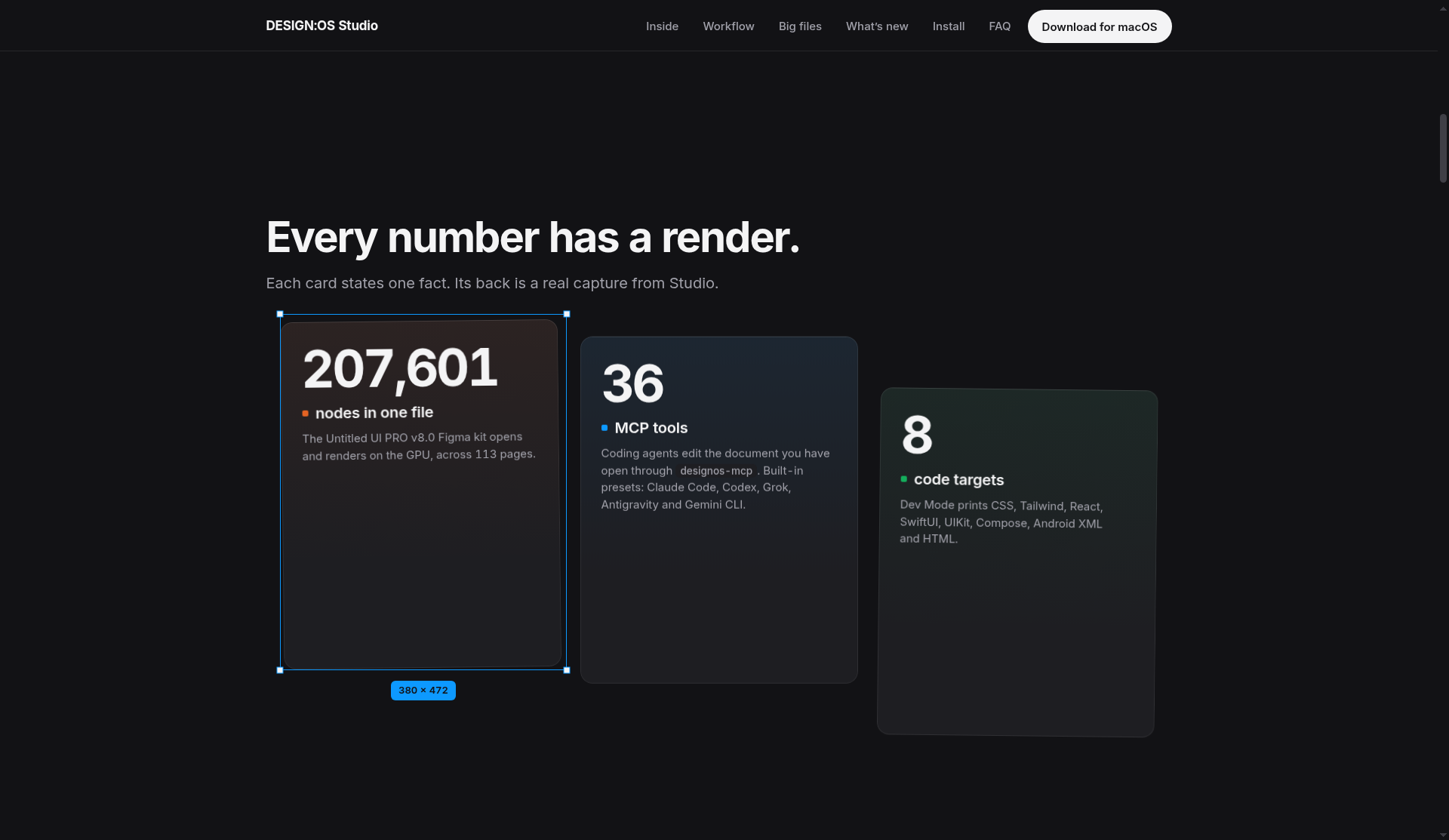
Task: Click the 'code targets' label
Action: (958, 480)
